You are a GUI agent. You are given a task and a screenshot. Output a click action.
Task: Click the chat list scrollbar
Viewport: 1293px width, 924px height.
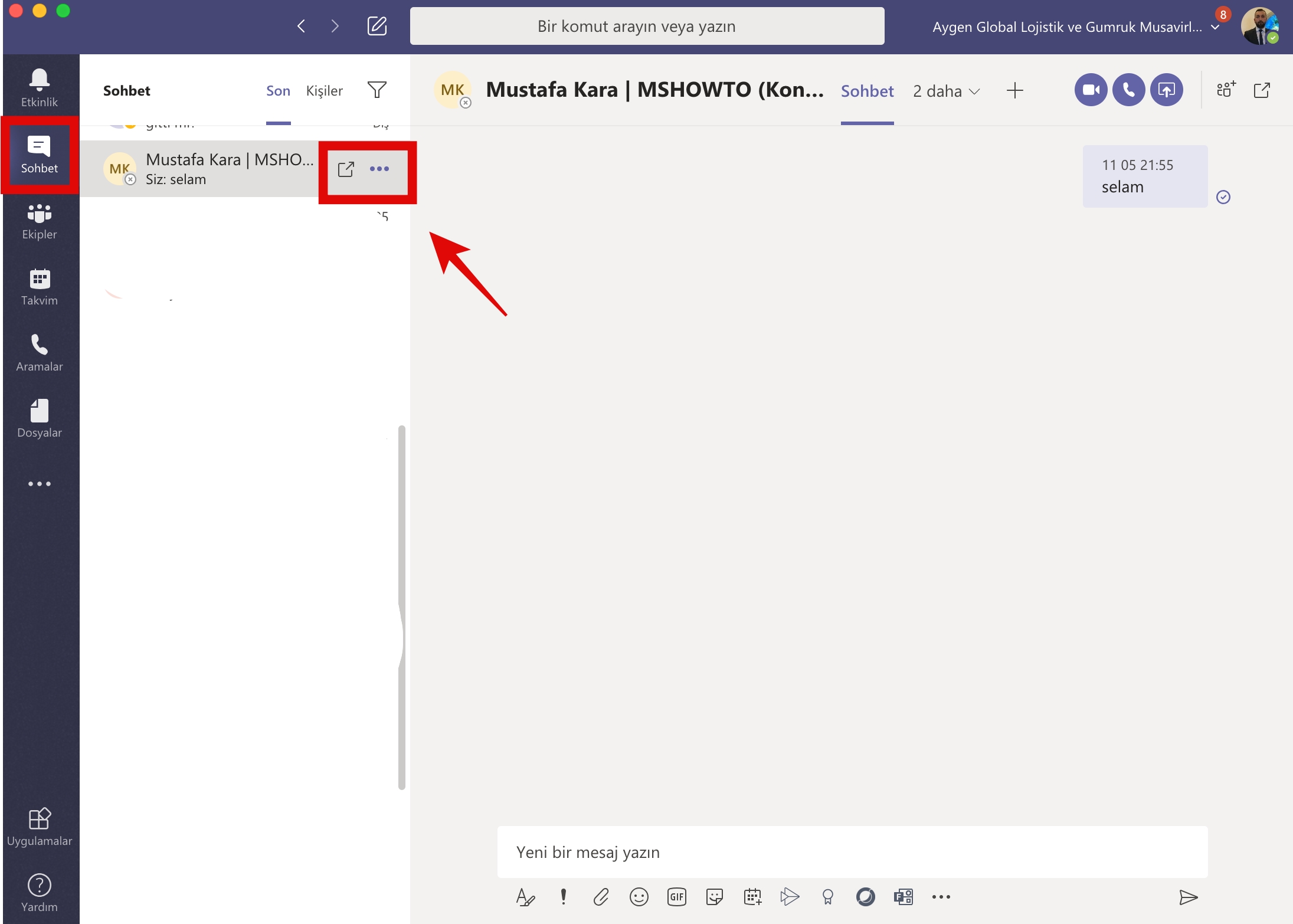(402, 607)
